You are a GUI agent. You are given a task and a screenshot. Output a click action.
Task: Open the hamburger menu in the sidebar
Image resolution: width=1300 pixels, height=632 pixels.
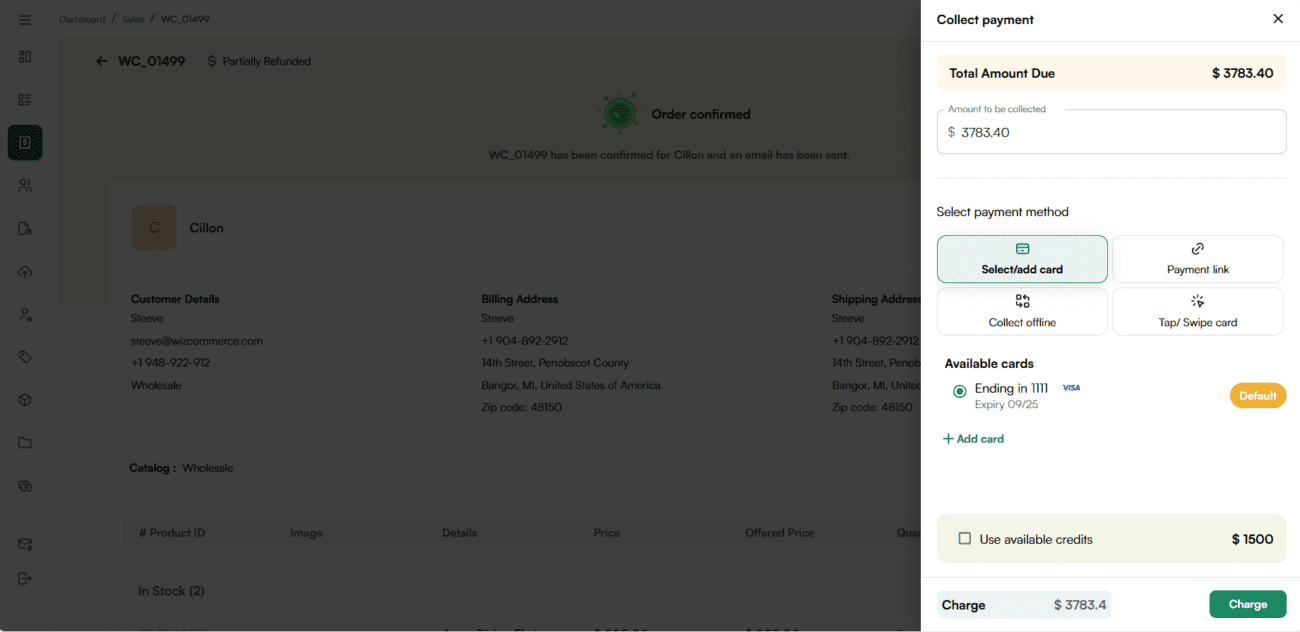coord(25,20)
